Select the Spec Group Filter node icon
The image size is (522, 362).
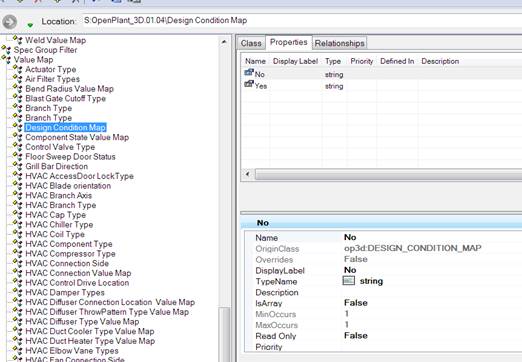click(x=6, y=49)
